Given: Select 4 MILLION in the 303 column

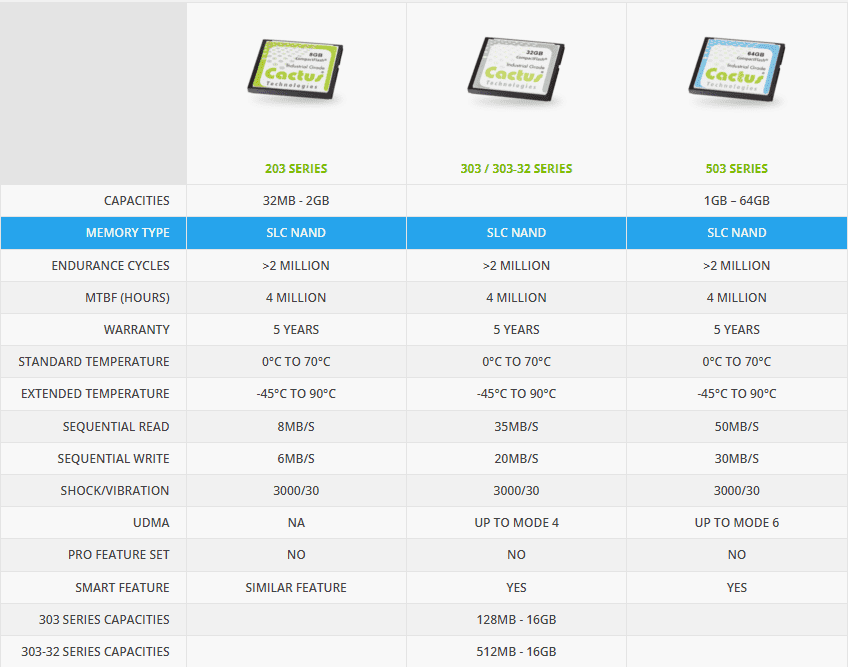Looking at the screenshot, I should (516, 298).
